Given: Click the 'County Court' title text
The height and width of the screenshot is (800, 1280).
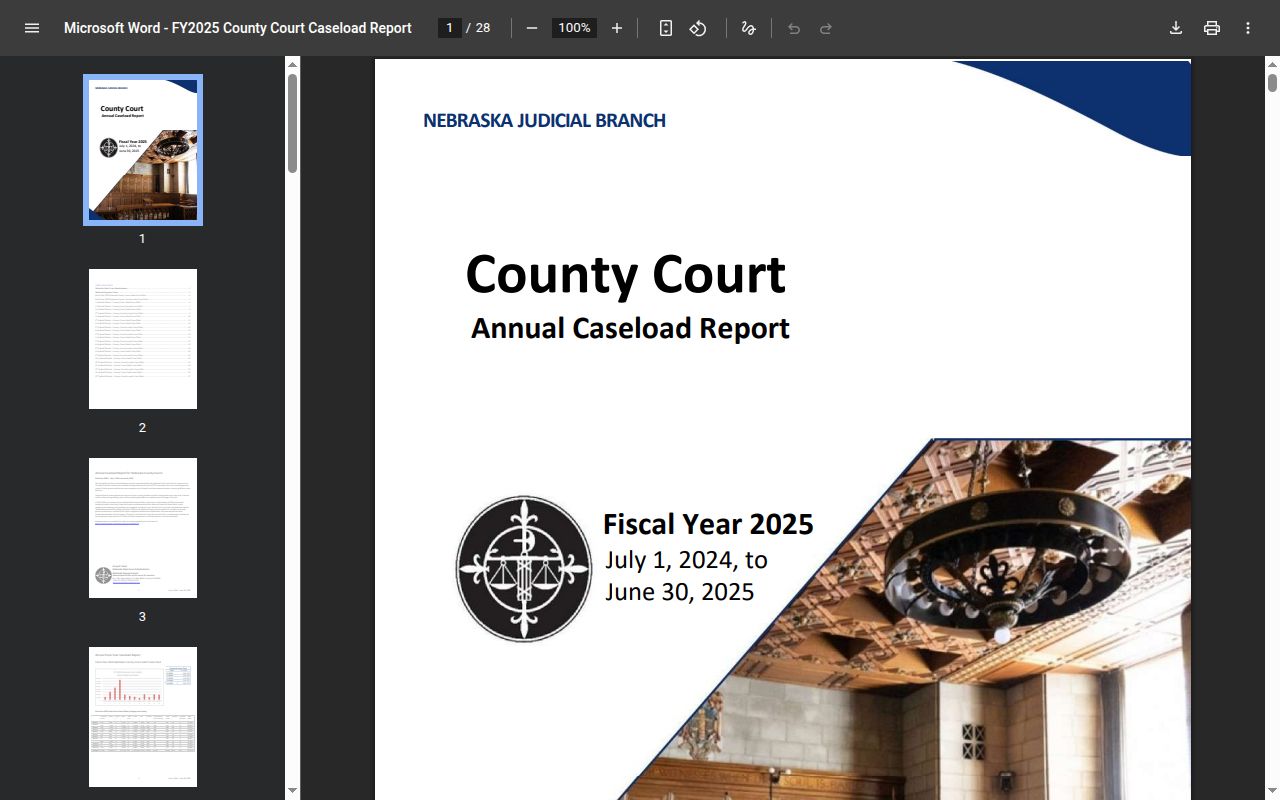Looking at the screenshot, I should click(x=626, y=274).
